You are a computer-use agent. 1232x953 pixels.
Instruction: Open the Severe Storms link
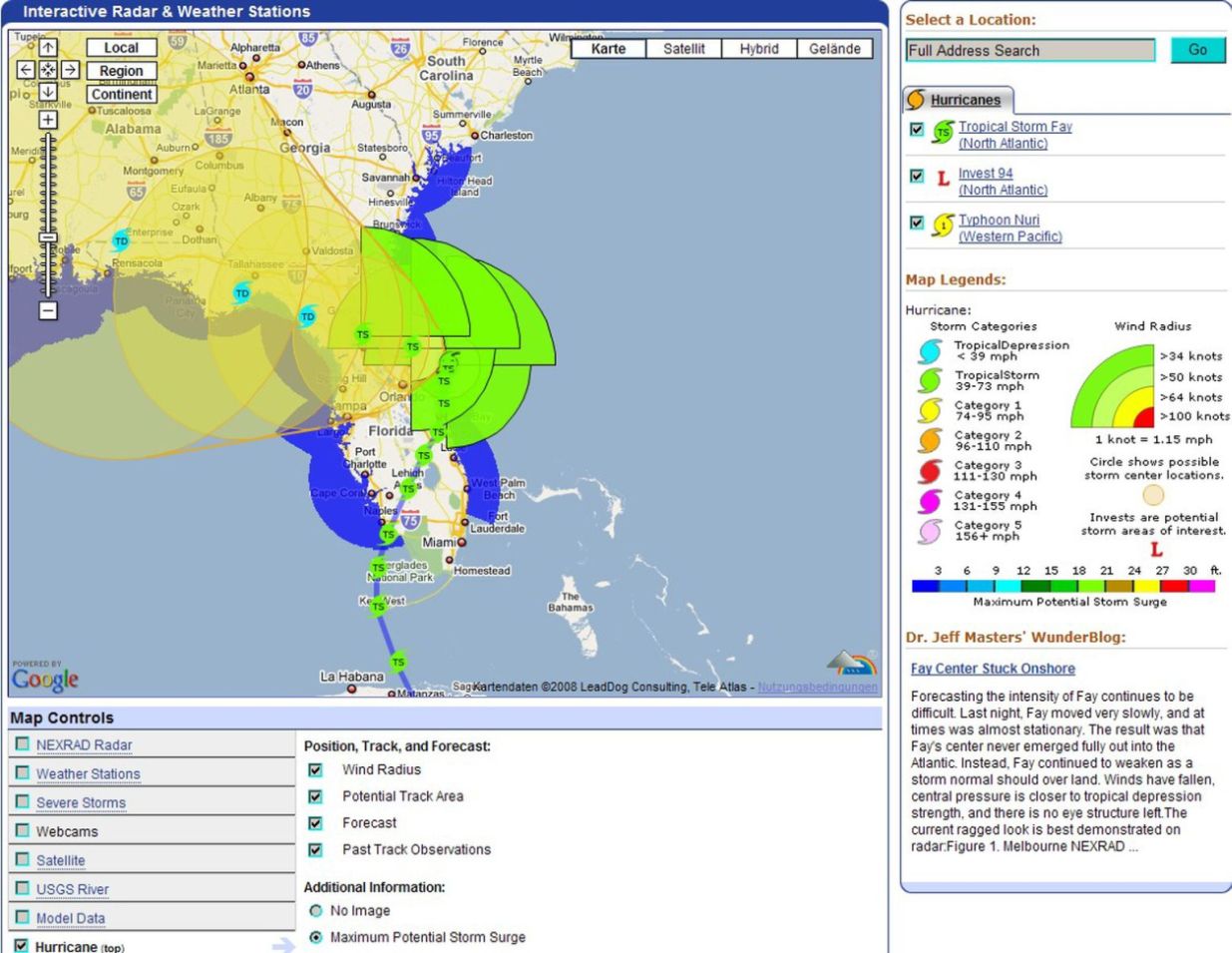click(81, 803)
